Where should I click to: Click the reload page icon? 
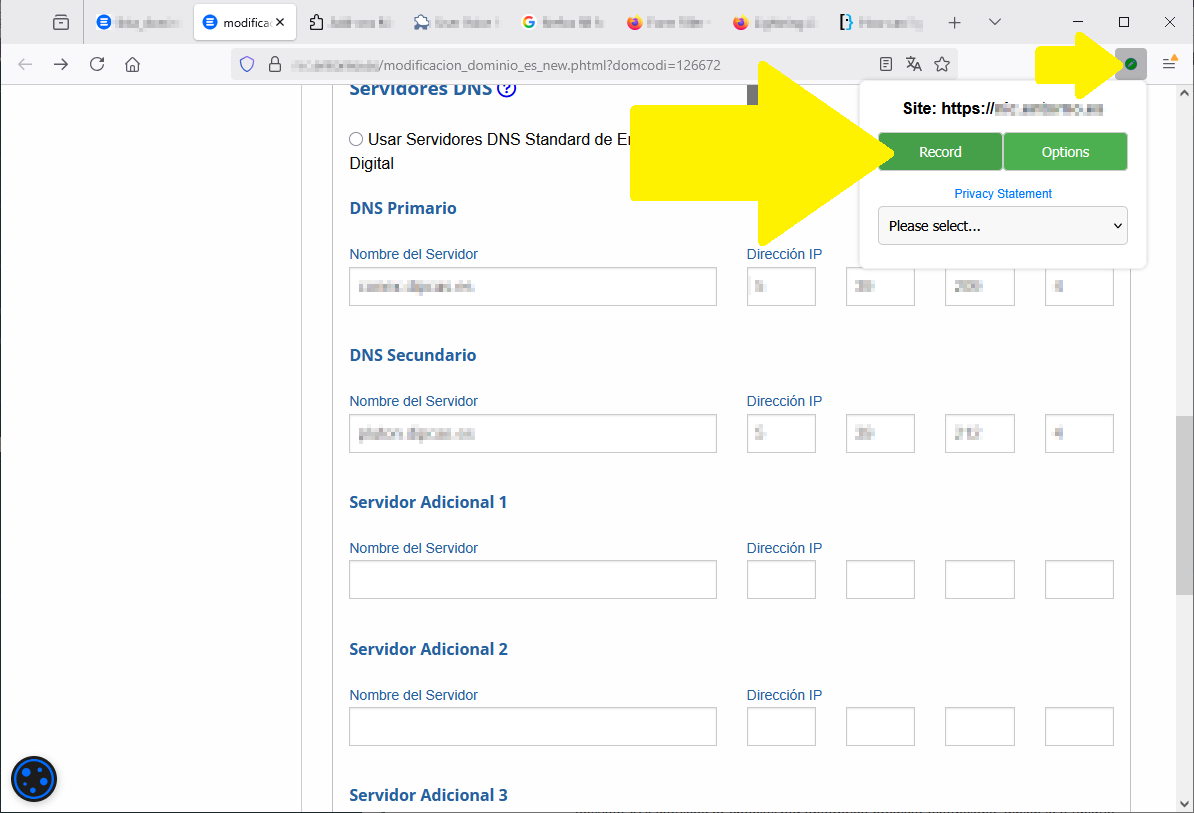point(97,64)
